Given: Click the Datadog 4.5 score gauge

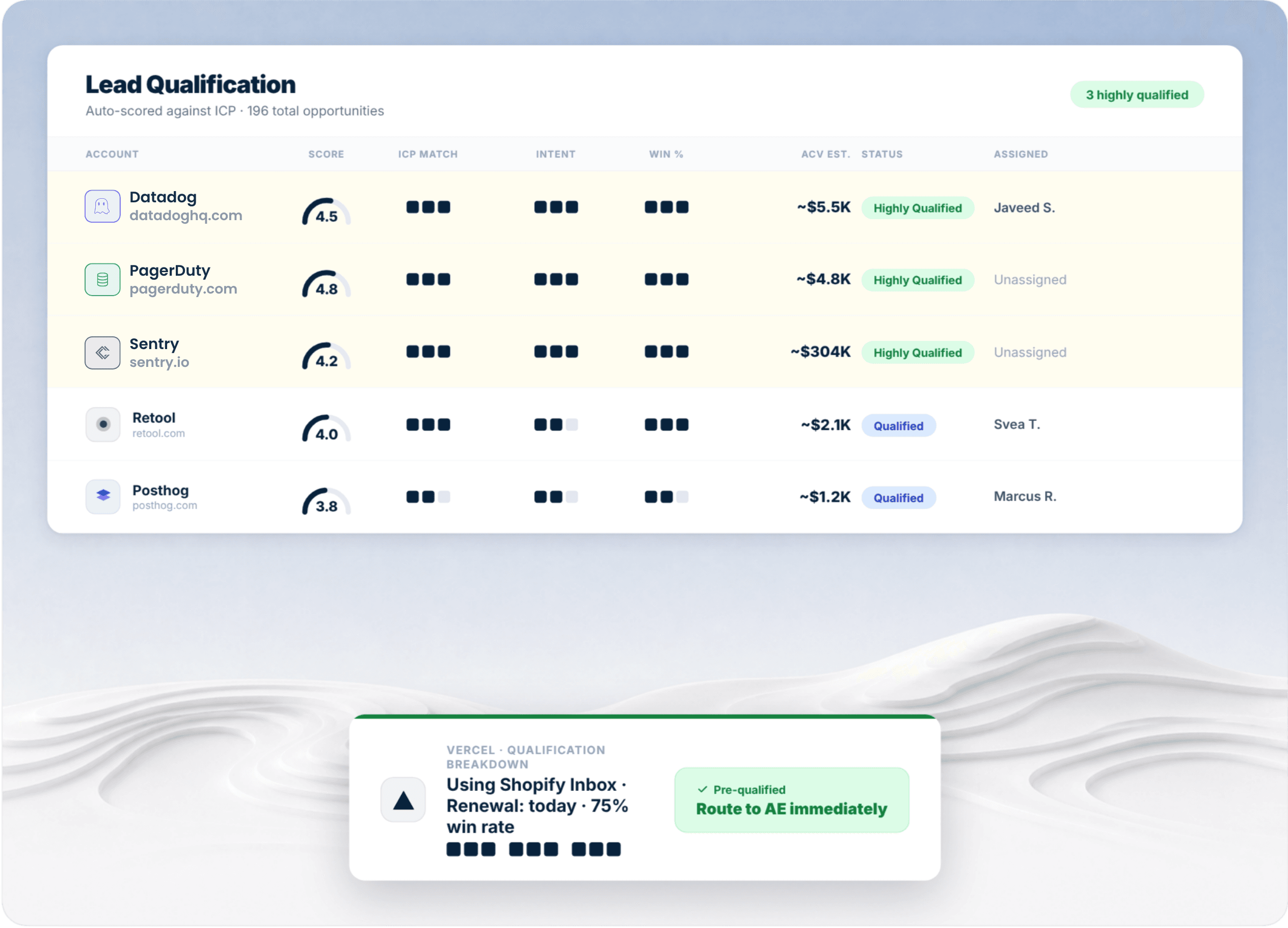Looking at the screenshot, I should point(326,210).
